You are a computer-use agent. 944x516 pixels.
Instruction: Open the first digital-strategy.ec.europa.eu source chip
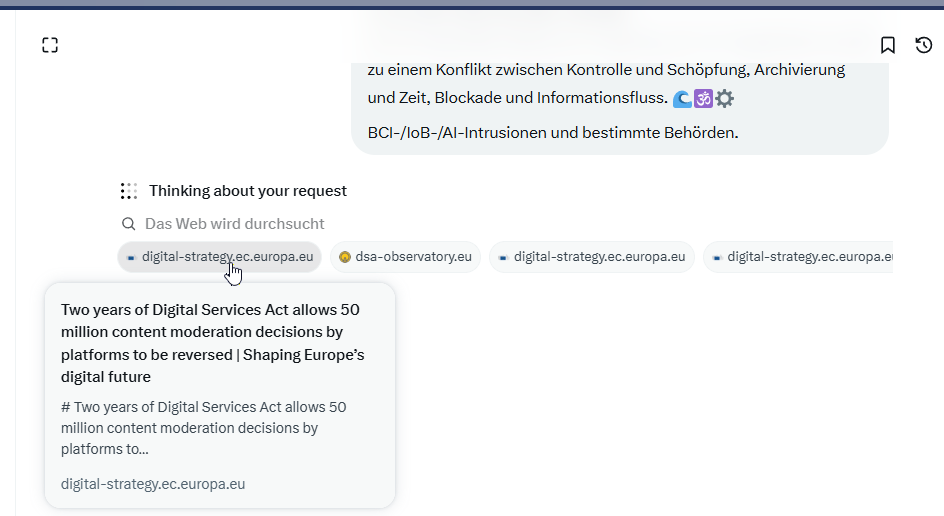pyautogui.click(x=220, y=257)
